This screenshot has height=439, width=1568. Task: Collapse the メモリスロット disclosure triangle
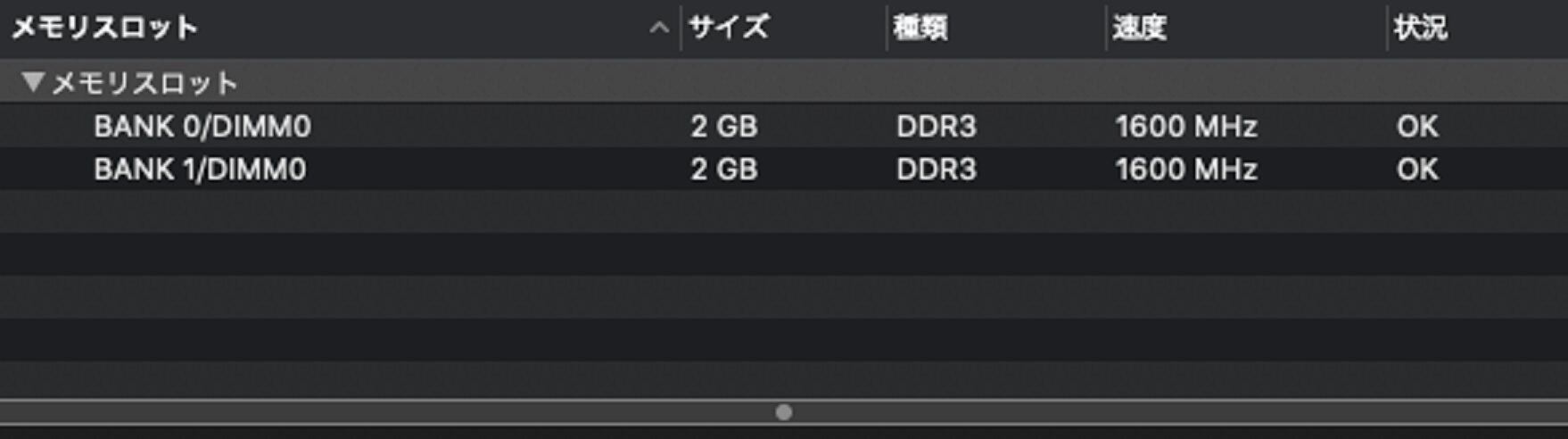33,82
